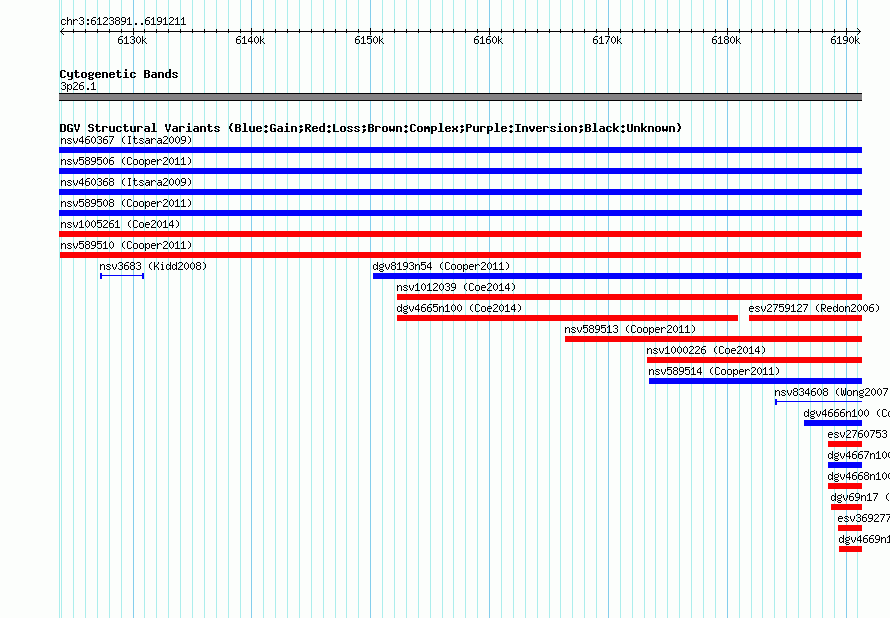
Task: Open the dgv69n17 variant label
Action: pyautogui.click(x=860, y=497)
